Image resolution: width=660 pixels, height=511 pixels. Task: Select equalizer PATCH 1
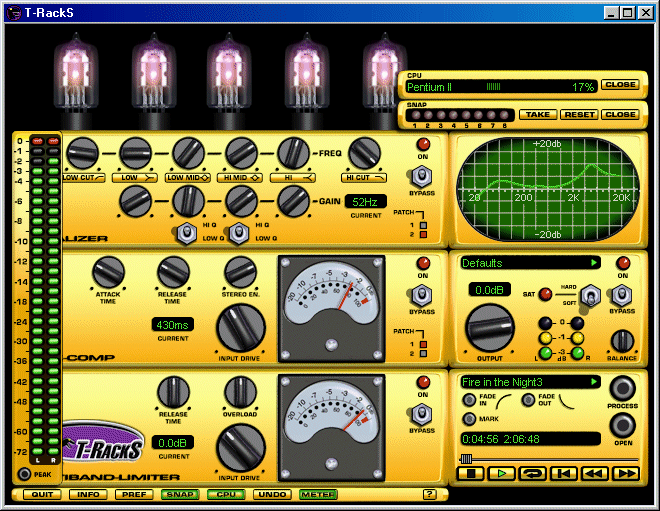pyautogui.click(x=423, y=225)
